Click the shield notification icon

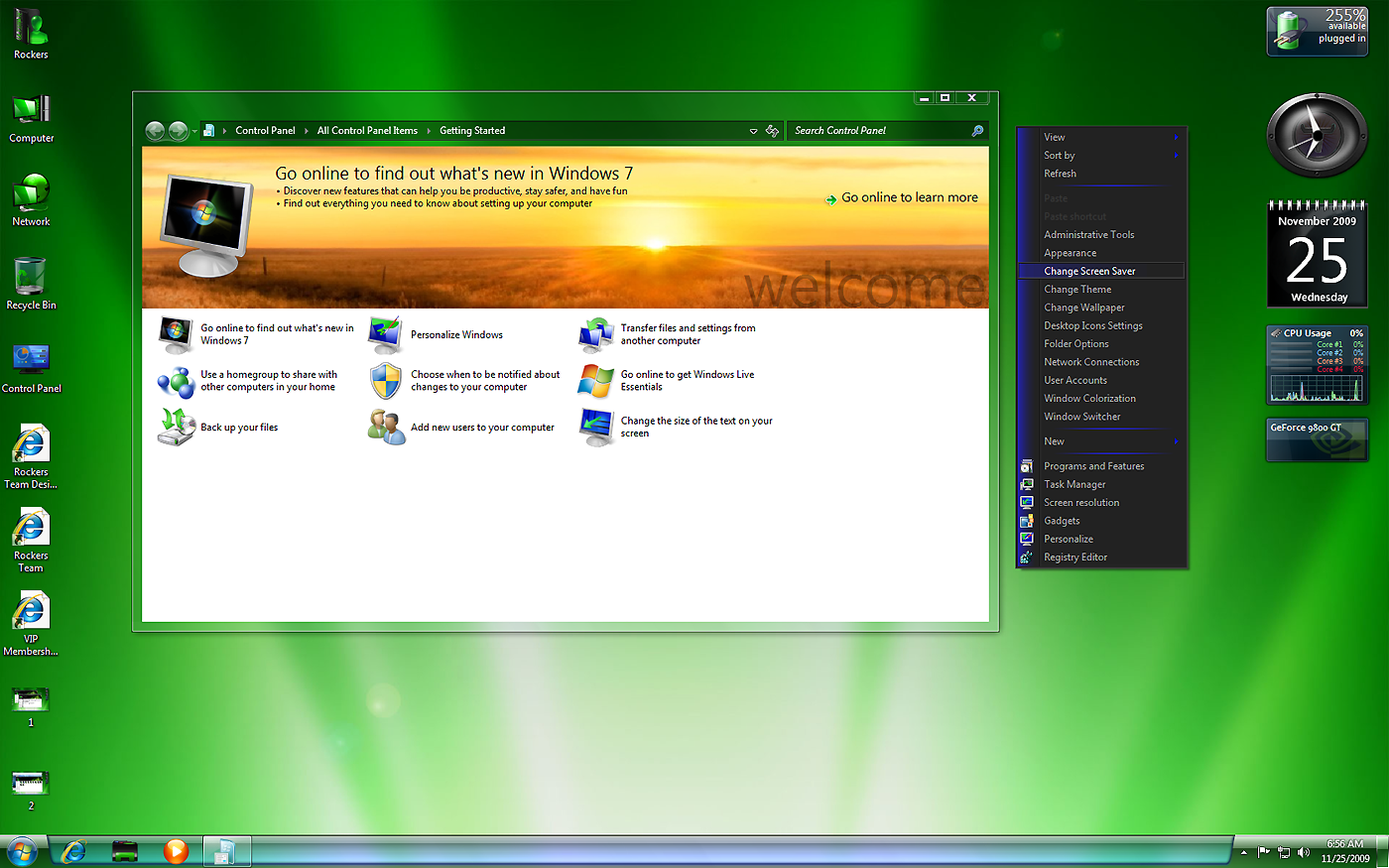pos(385,381)
